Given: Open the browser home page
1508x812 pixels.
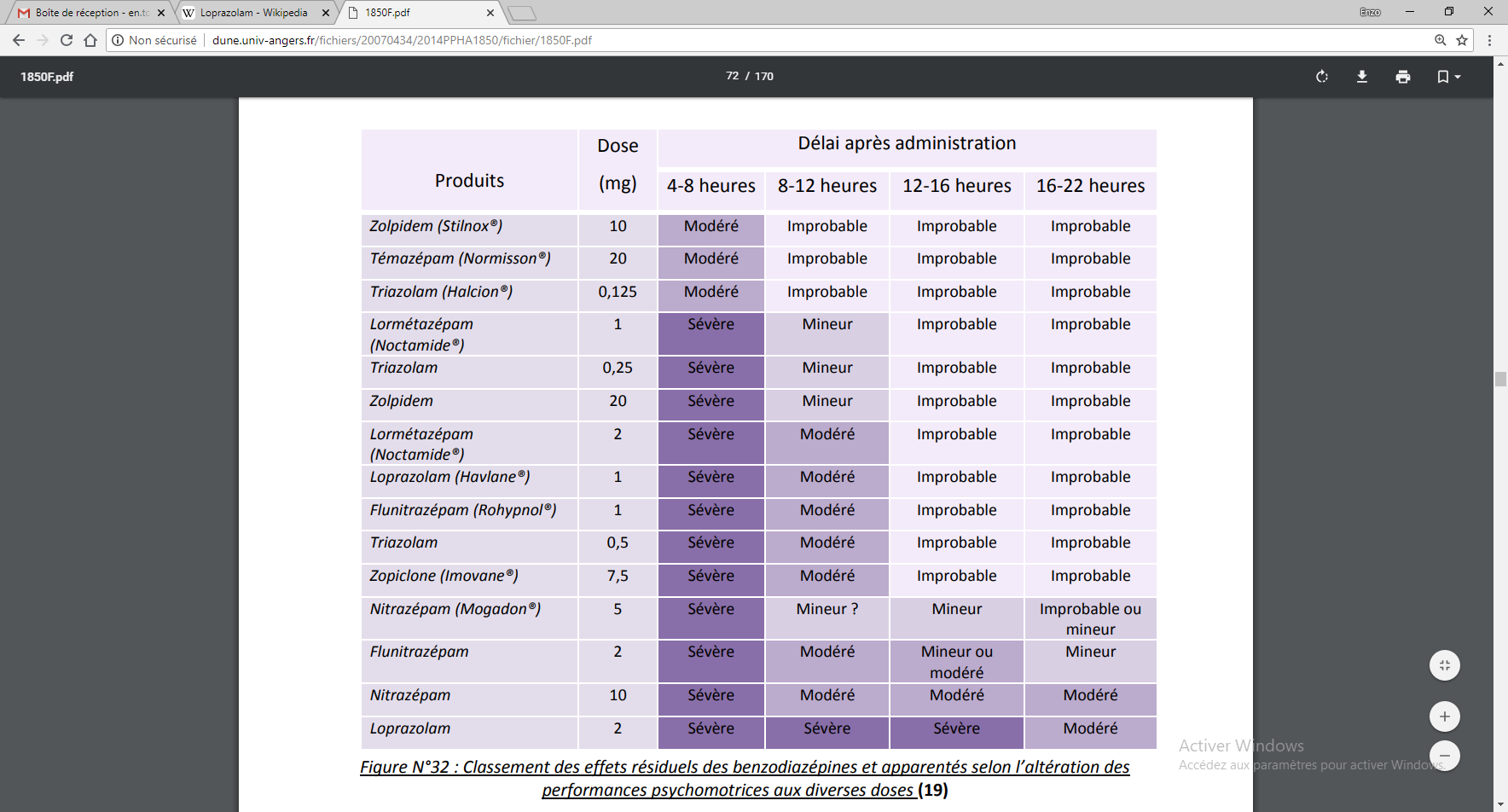Looking at the screenshot, I should (x=90, y=40).
